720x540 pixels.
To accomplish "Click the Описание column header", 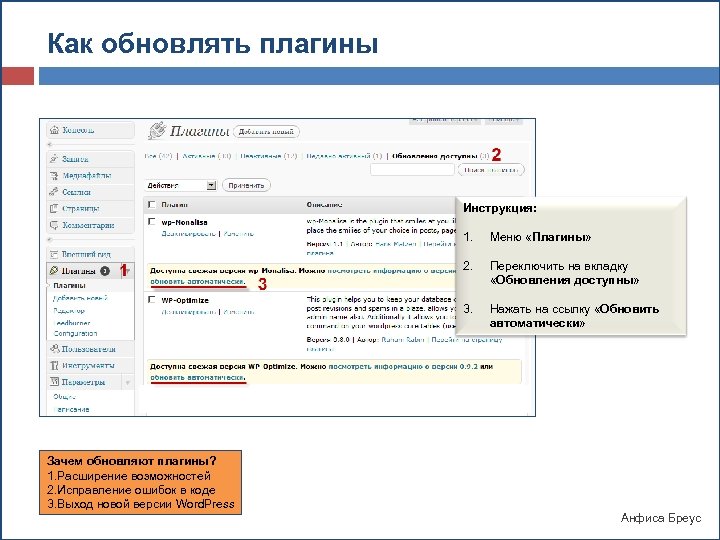I will pyautogui.click(x=324, y=205).
